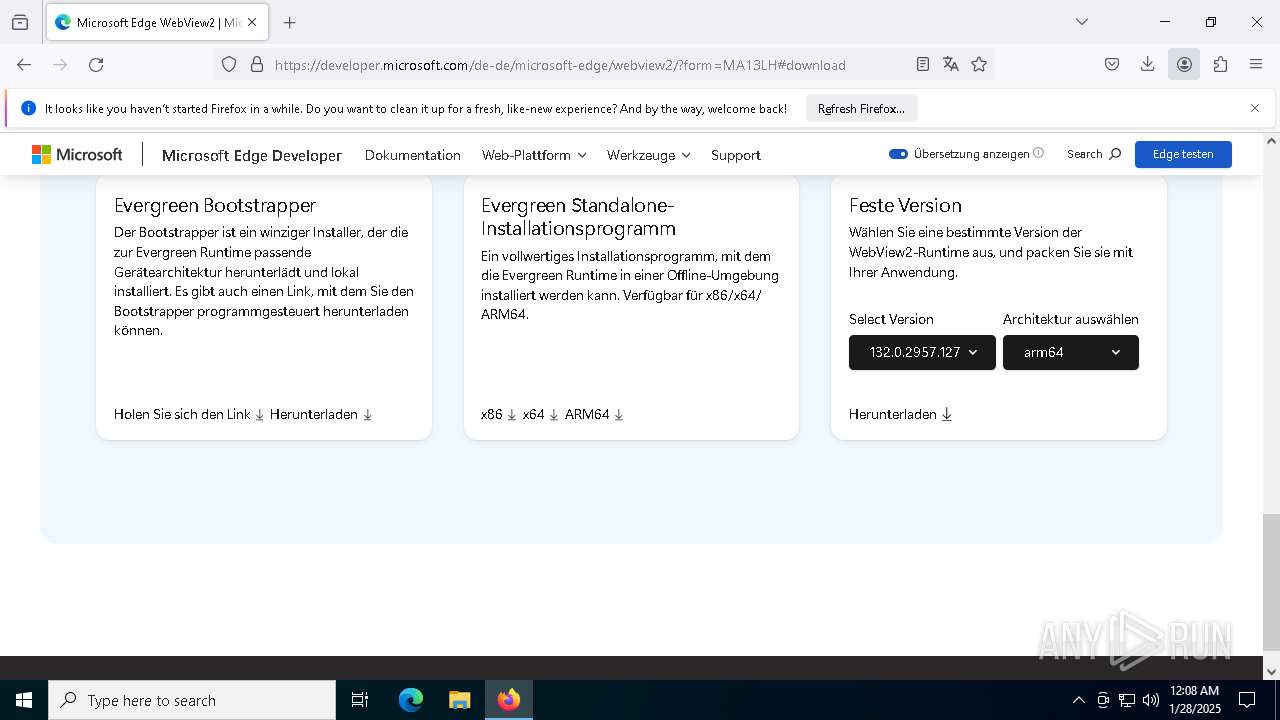Open the site Search
This screenshot has width=1280, height=720.
point(1094,154)
